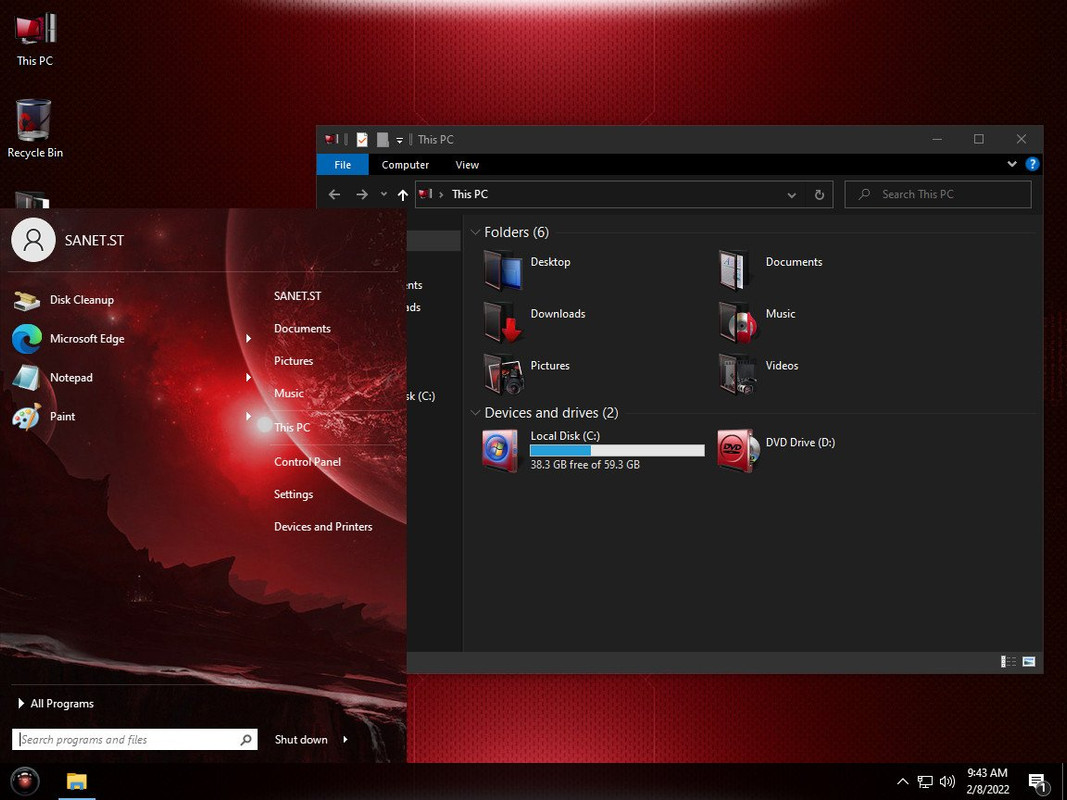Screen dimensions: 1067x800
Task: Expand the Paint jump list arrow
Action: click(248, 416)
